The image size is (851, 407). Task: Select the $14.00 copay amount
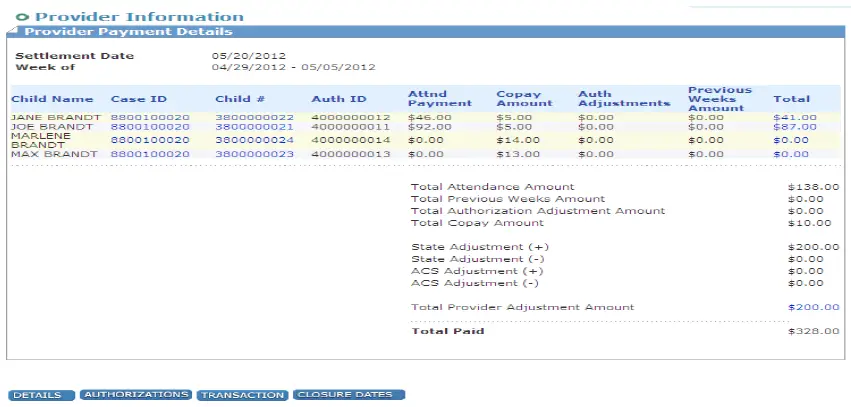point(518,140)
